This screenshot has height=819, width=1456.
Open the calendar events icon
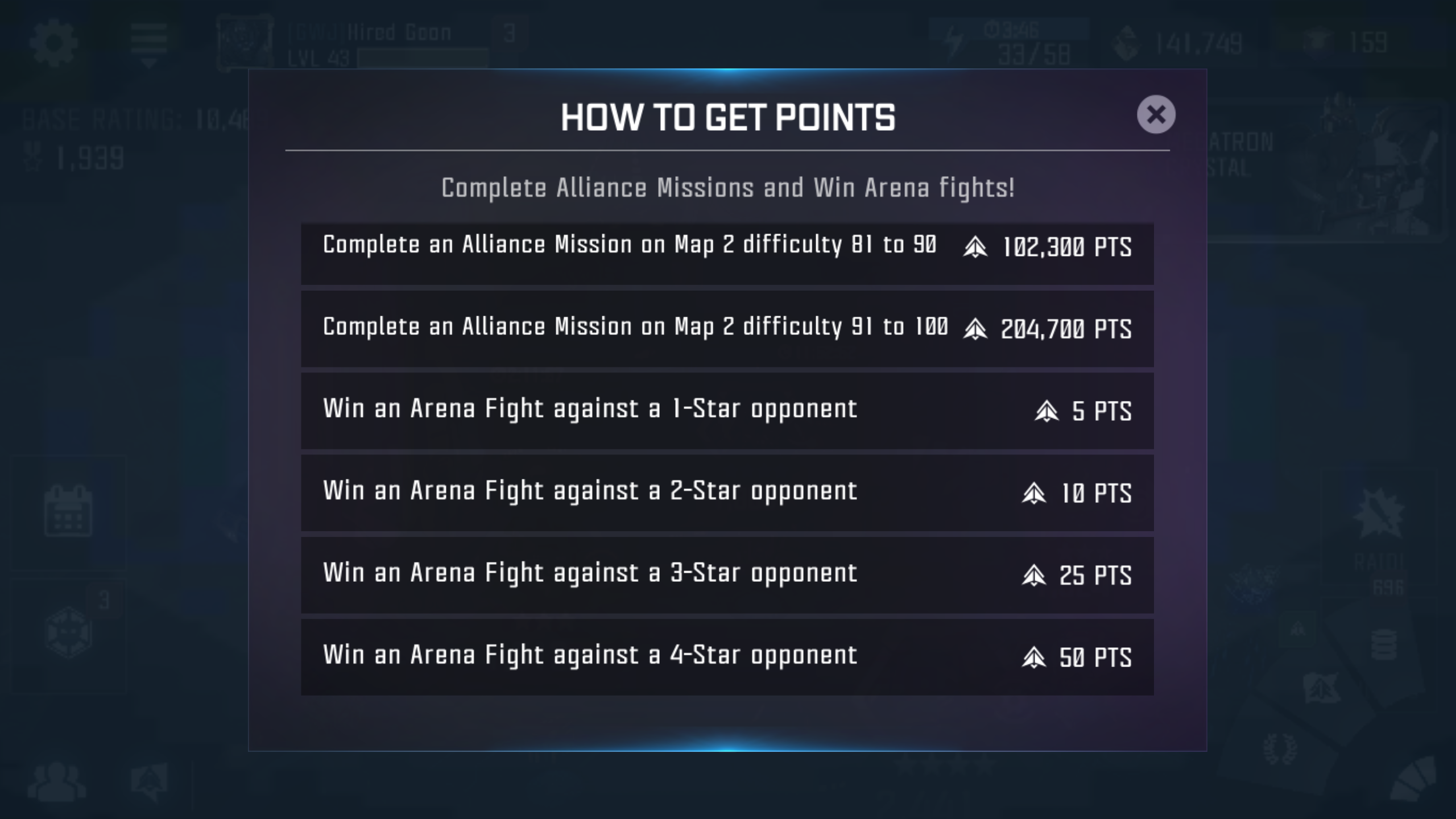tap(68, 510)
